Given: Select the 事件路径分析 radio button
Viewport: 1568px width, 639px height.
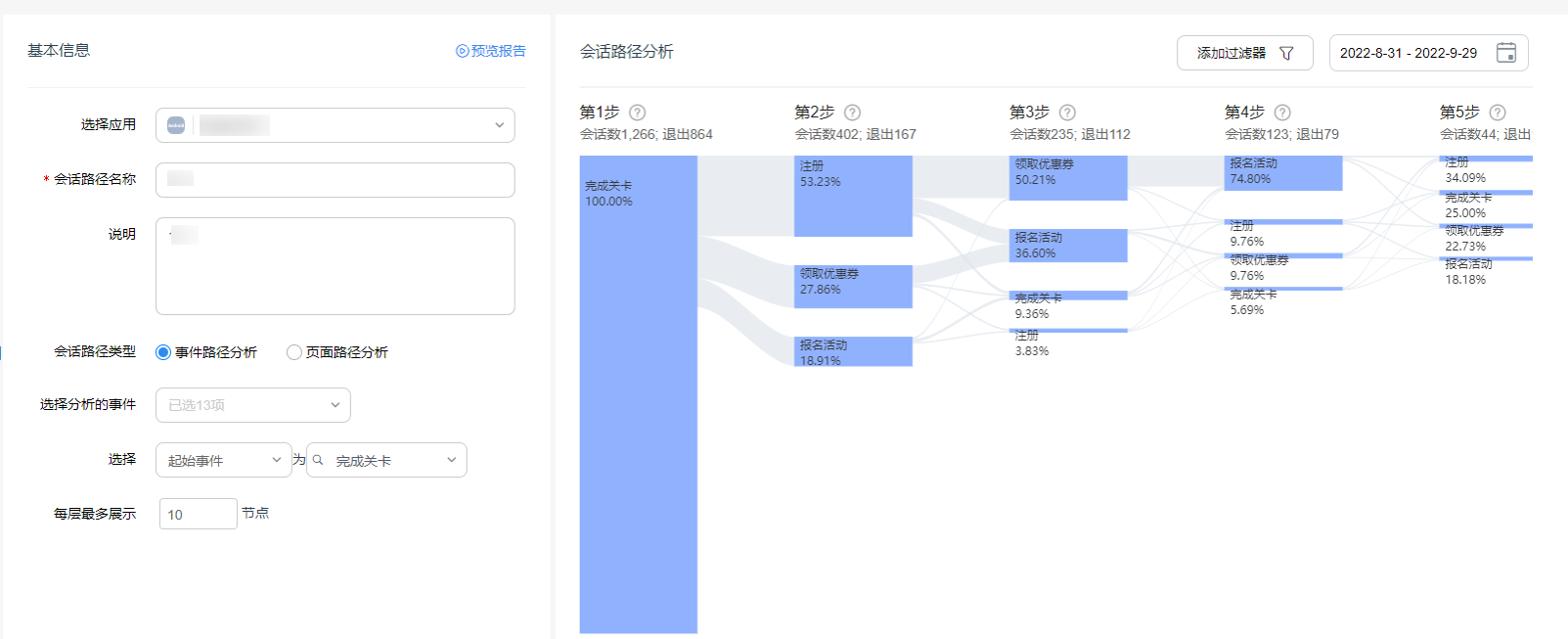Looking at the screenshot, I should (163, 352).
